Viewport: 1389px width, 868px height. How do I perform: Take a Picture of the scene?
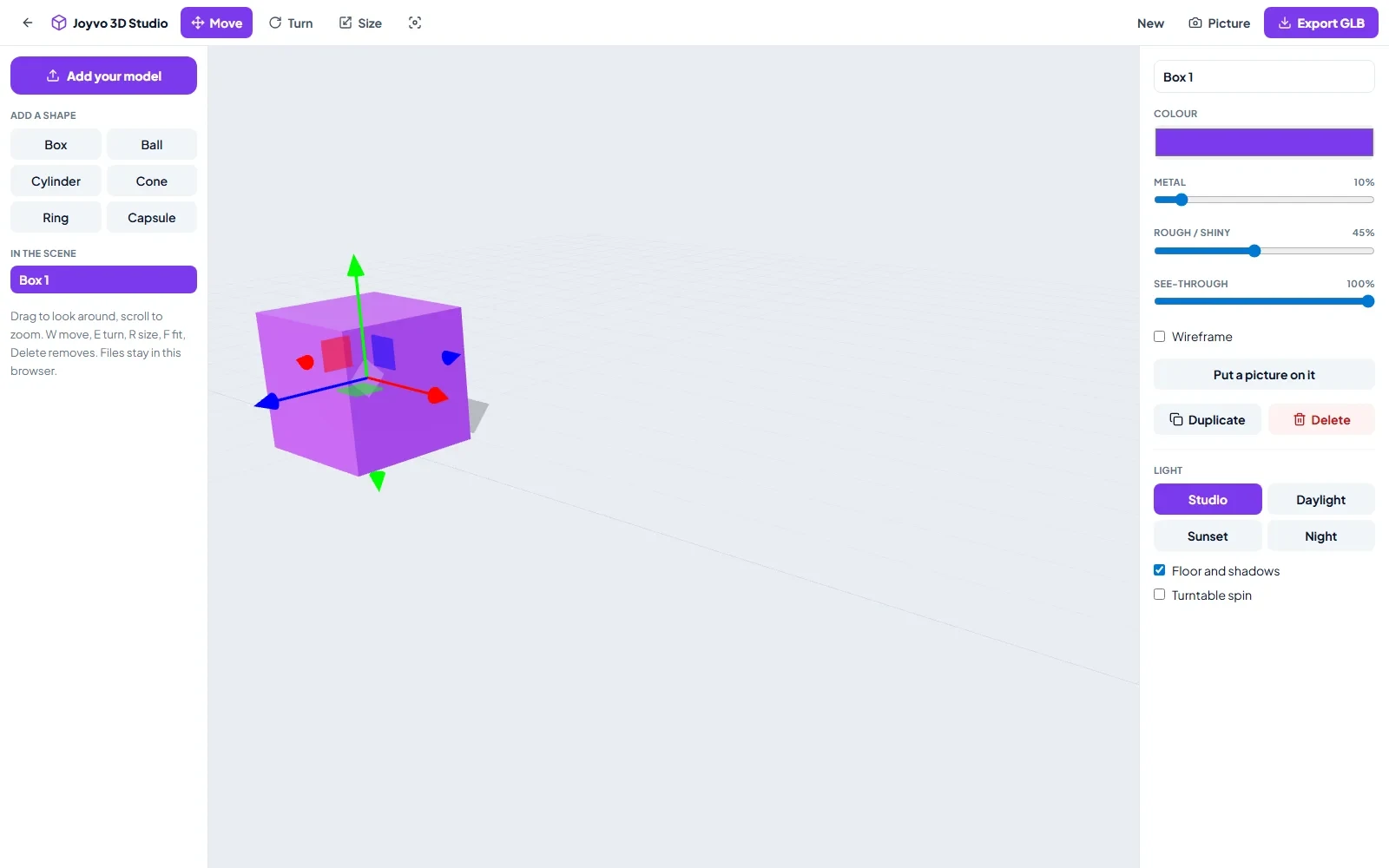click(1219, 23)
